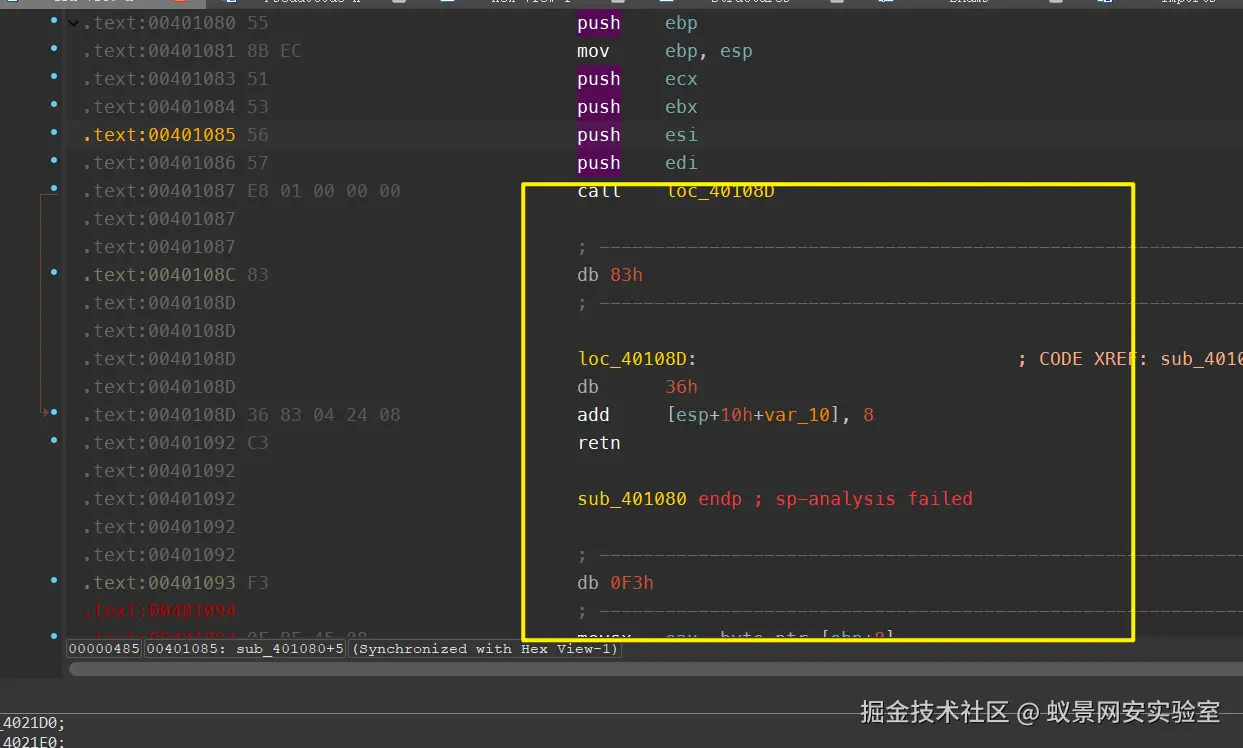Click 'sub_401080 endp' line

[x=660, y=499]
